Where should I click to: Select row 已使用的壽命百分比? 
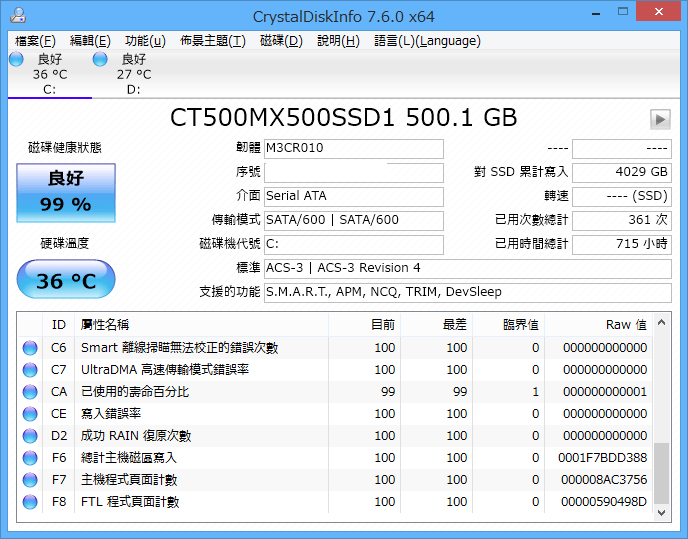pyautogui.click(x=335, y=392)
